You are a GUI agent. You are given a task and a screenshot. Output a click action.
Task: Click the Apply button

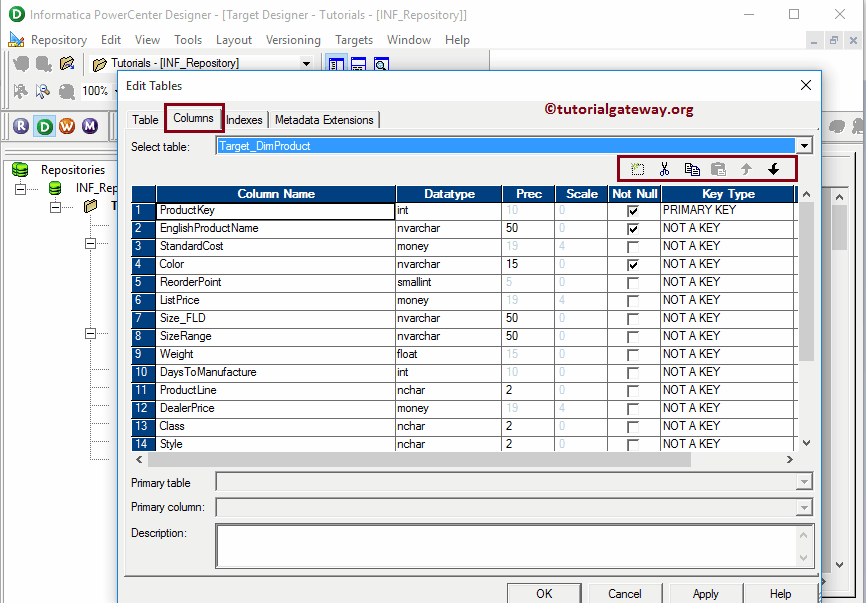click(706, 593)
